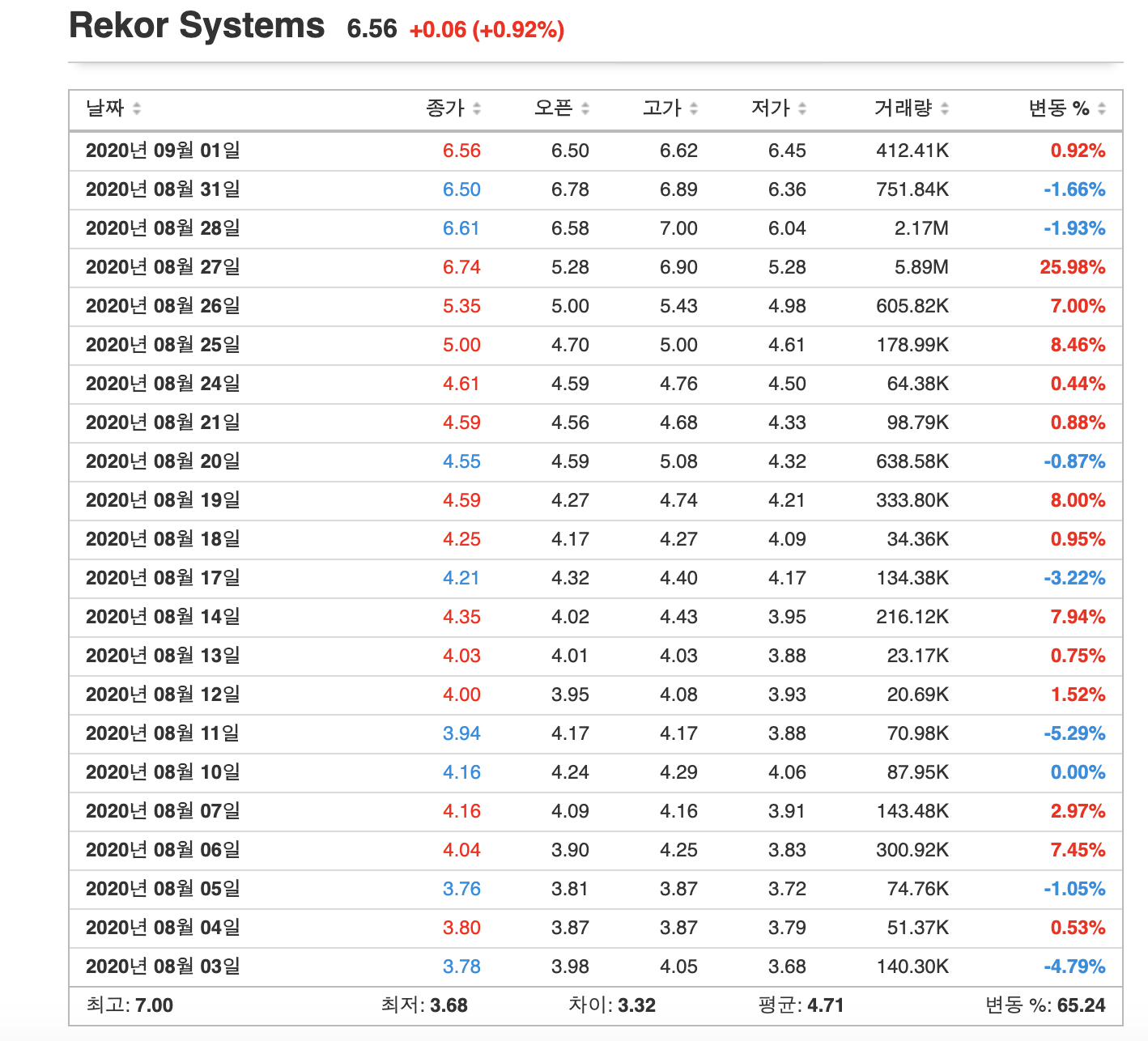Click the 고가 column header label
The image size is (1148, 1041).
pos(662,108)
